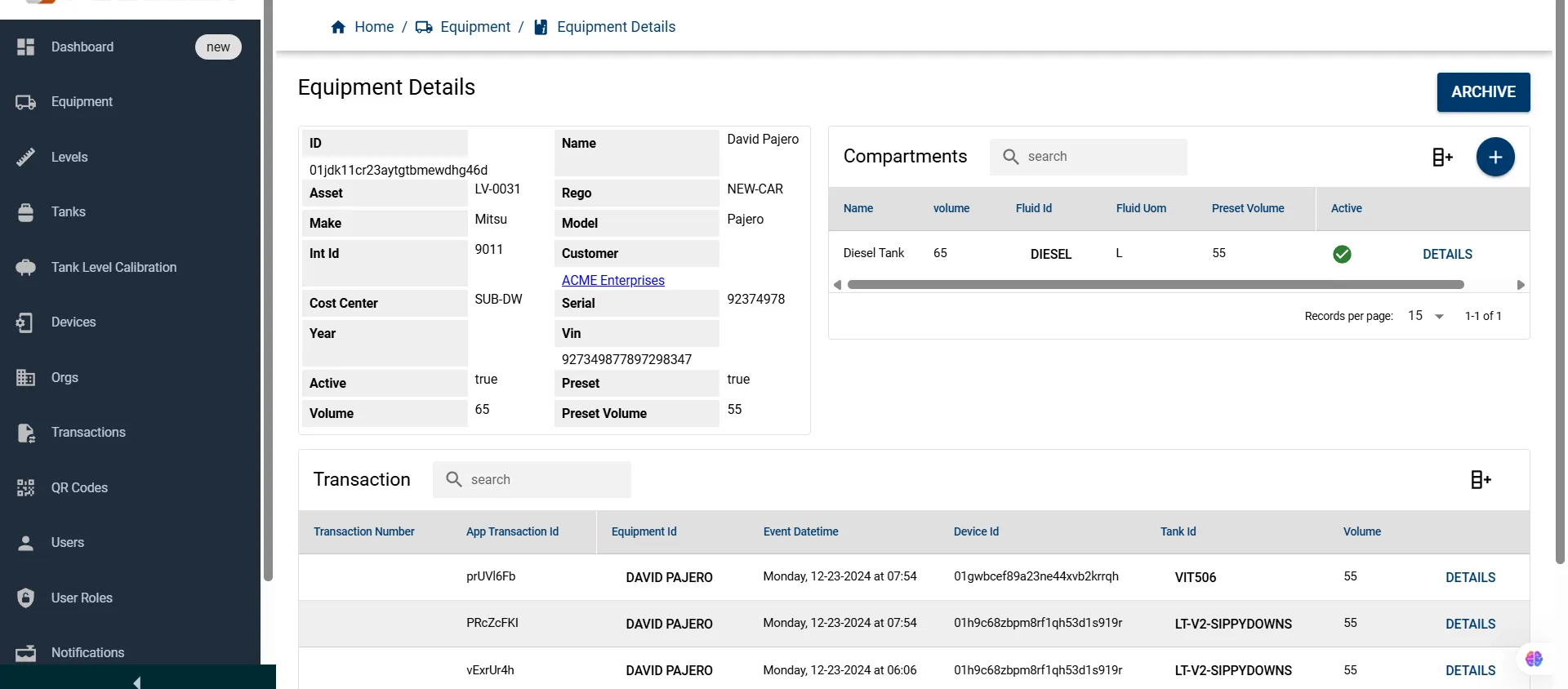Open DETAILS for transaction prUVl6Fb
The image size is (1568, 689).
pos(1470,578)
